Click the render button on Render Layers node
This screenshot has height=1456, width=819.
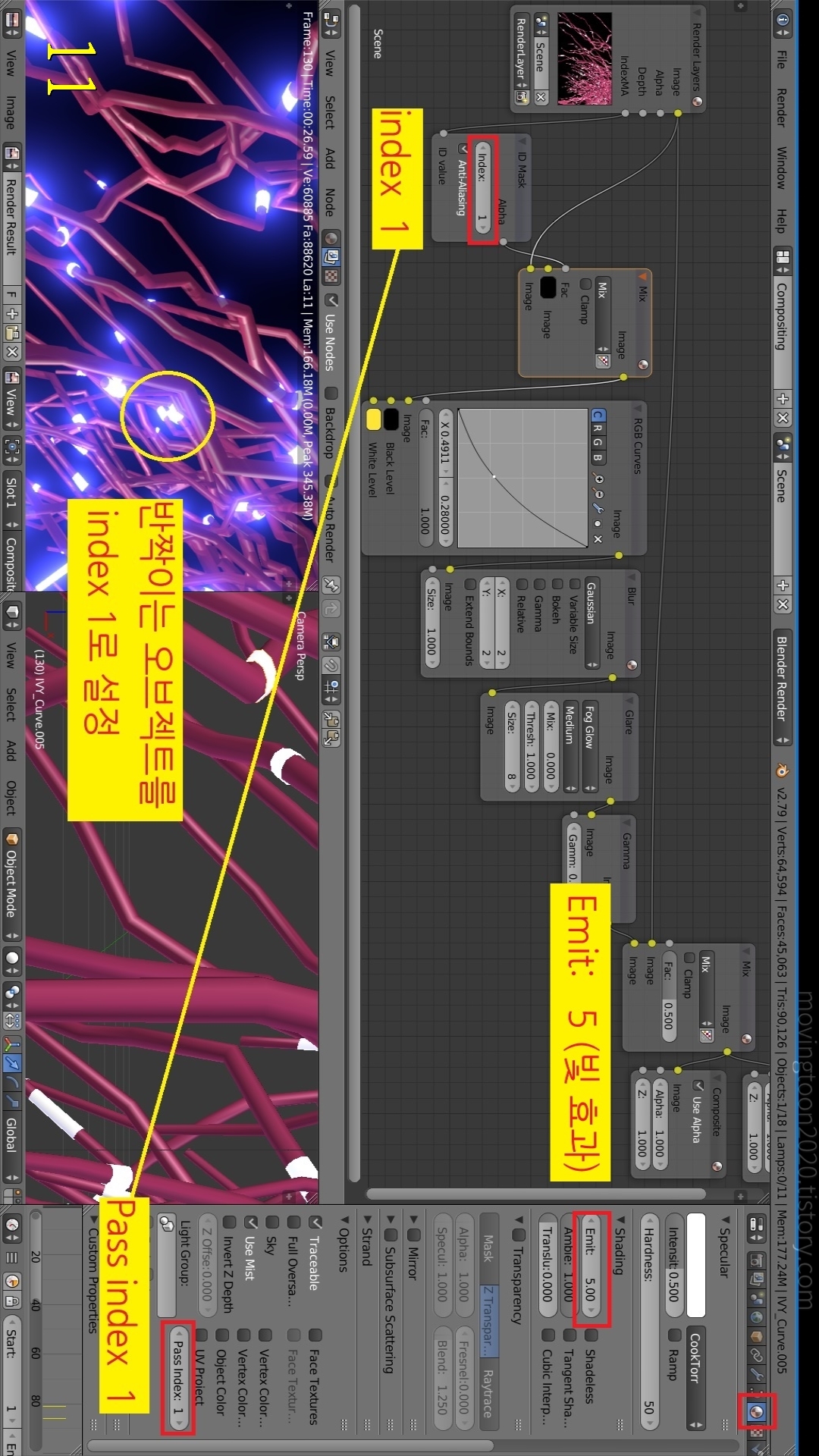click(522, 97)
